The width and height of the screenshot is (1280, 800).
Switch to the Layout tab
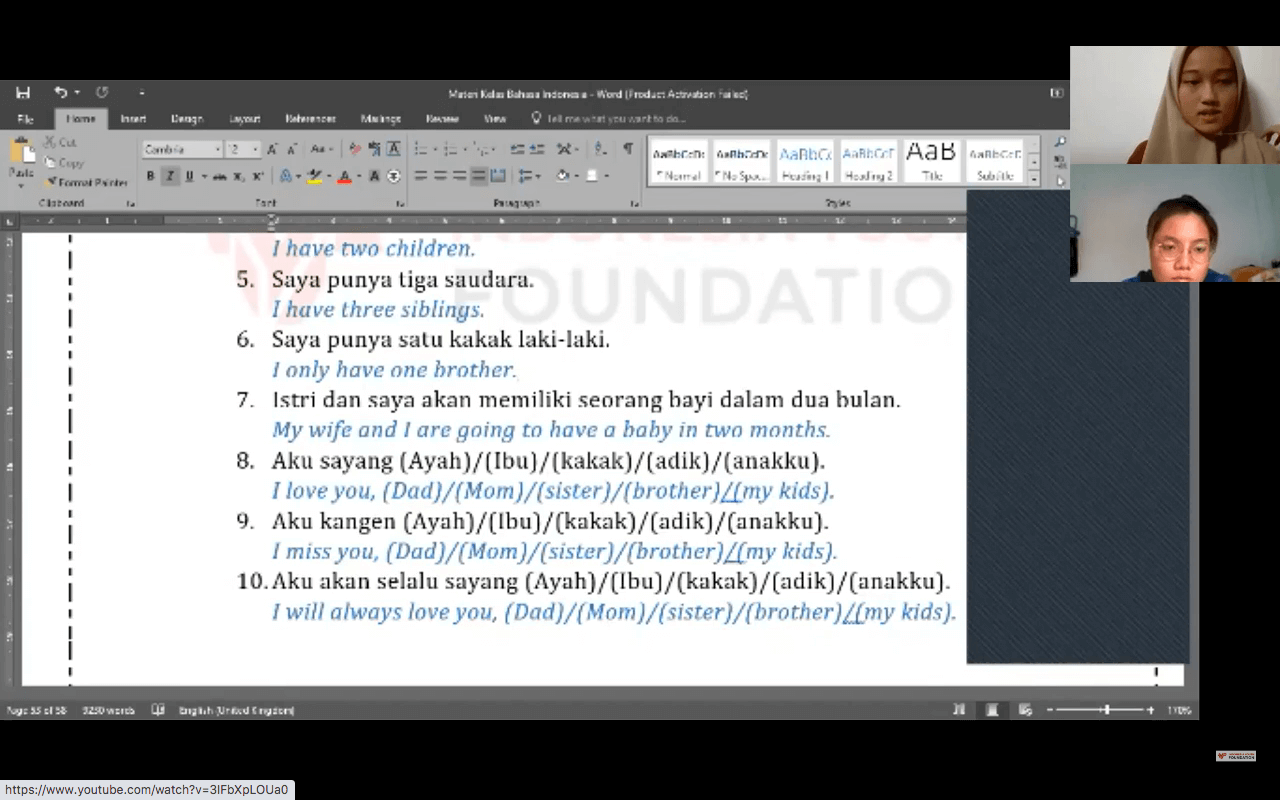click(244, 118)
